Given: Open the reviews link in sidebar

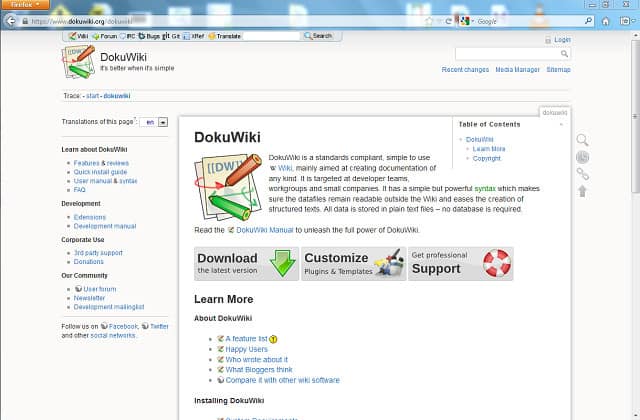Looking at the screenshot, I should 118,163.
